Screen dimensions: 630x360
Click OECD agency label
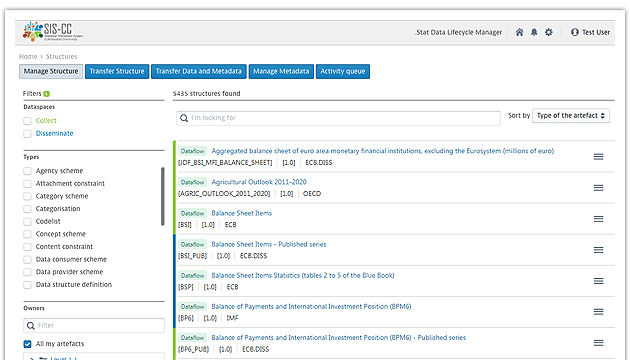pos(312,194)
